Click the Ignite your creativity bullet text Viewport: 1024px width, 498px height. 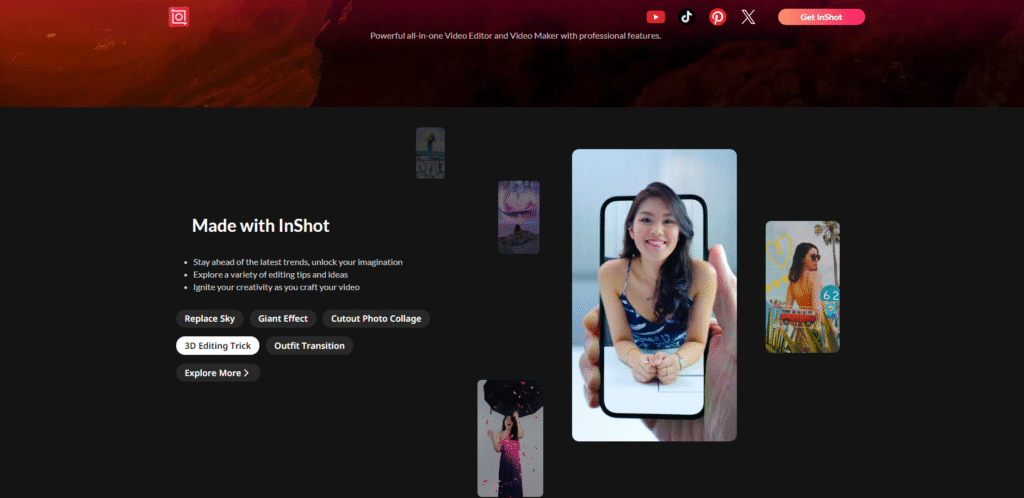(x=276, y=287)
